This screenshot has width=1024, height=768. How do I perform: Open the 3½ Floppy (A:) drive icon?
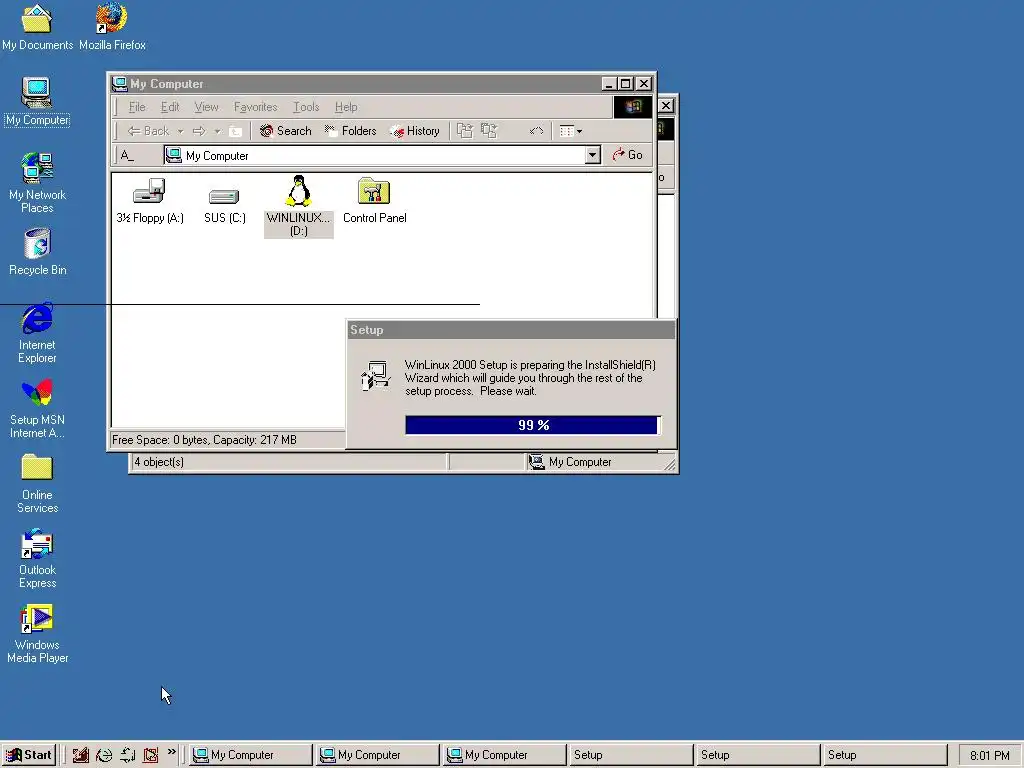point(150,191)
